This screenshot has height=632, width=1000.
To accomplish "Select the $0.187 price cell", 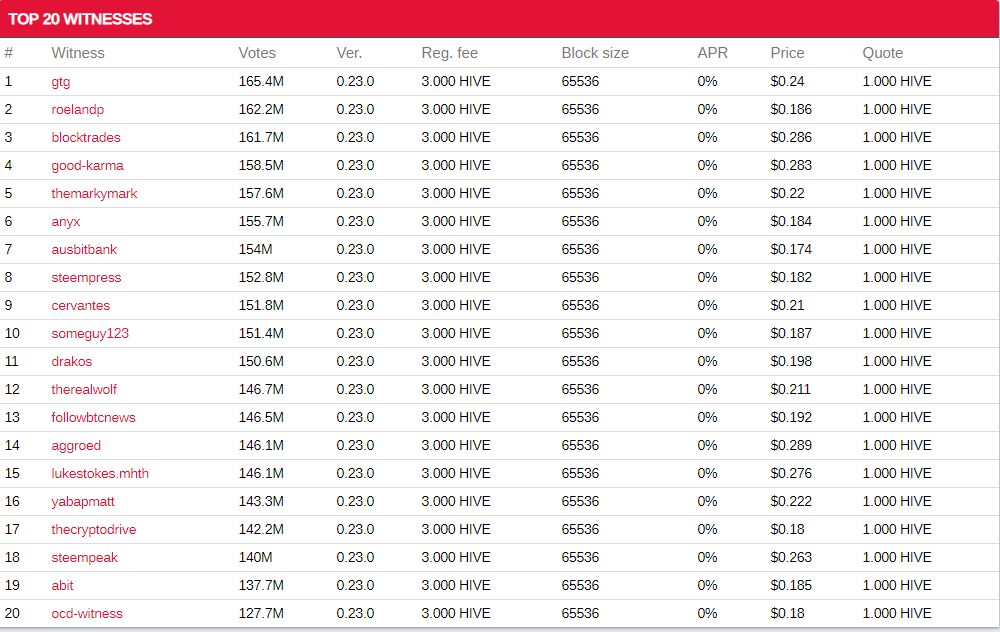I will coord(791,334).
